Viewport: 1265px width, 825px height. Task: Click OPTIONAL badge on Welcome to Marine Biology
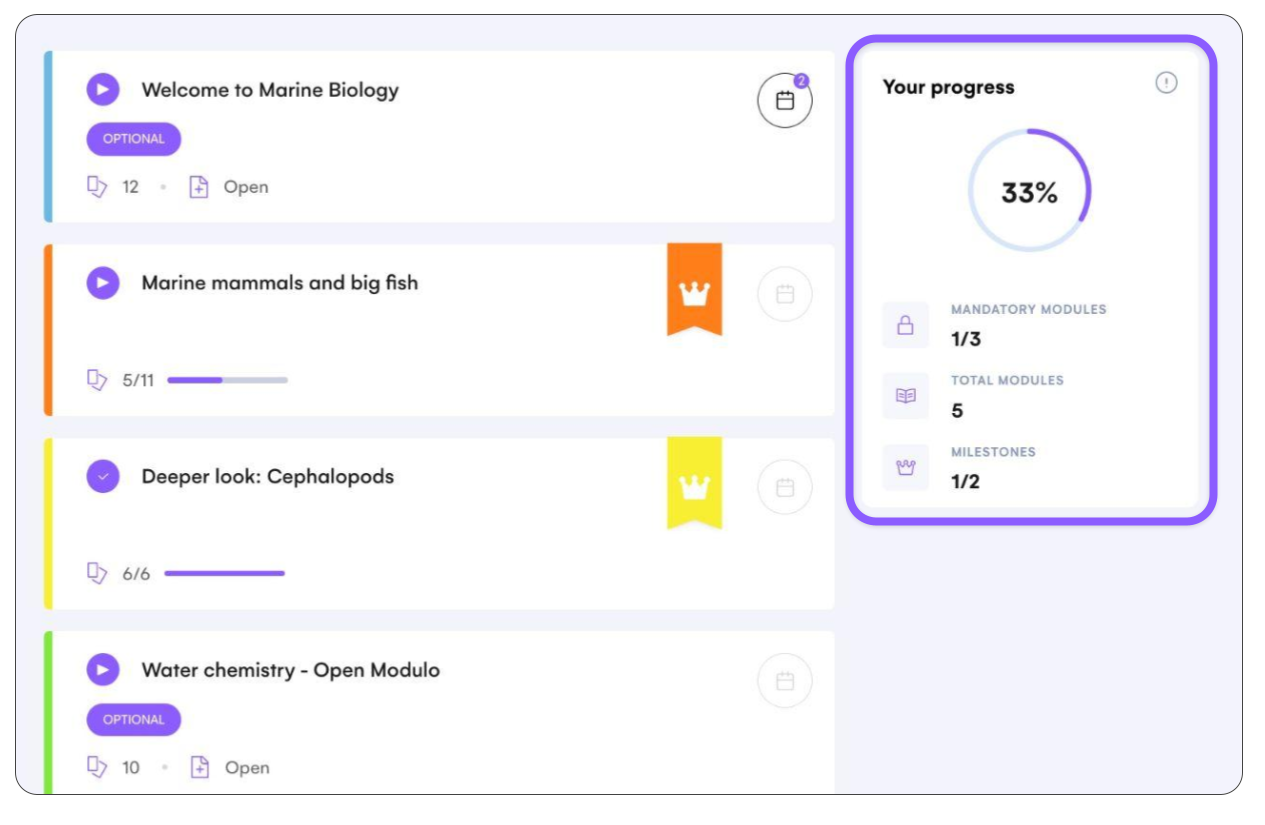pyautogui.click(x=134, y=139)
